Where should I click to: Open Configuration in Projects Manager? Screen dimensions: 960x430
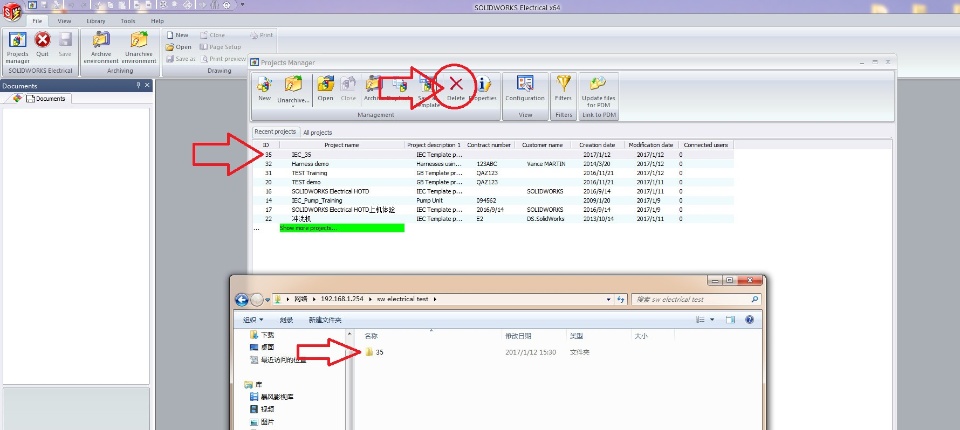pyautogui.click(x=525, y=86)
